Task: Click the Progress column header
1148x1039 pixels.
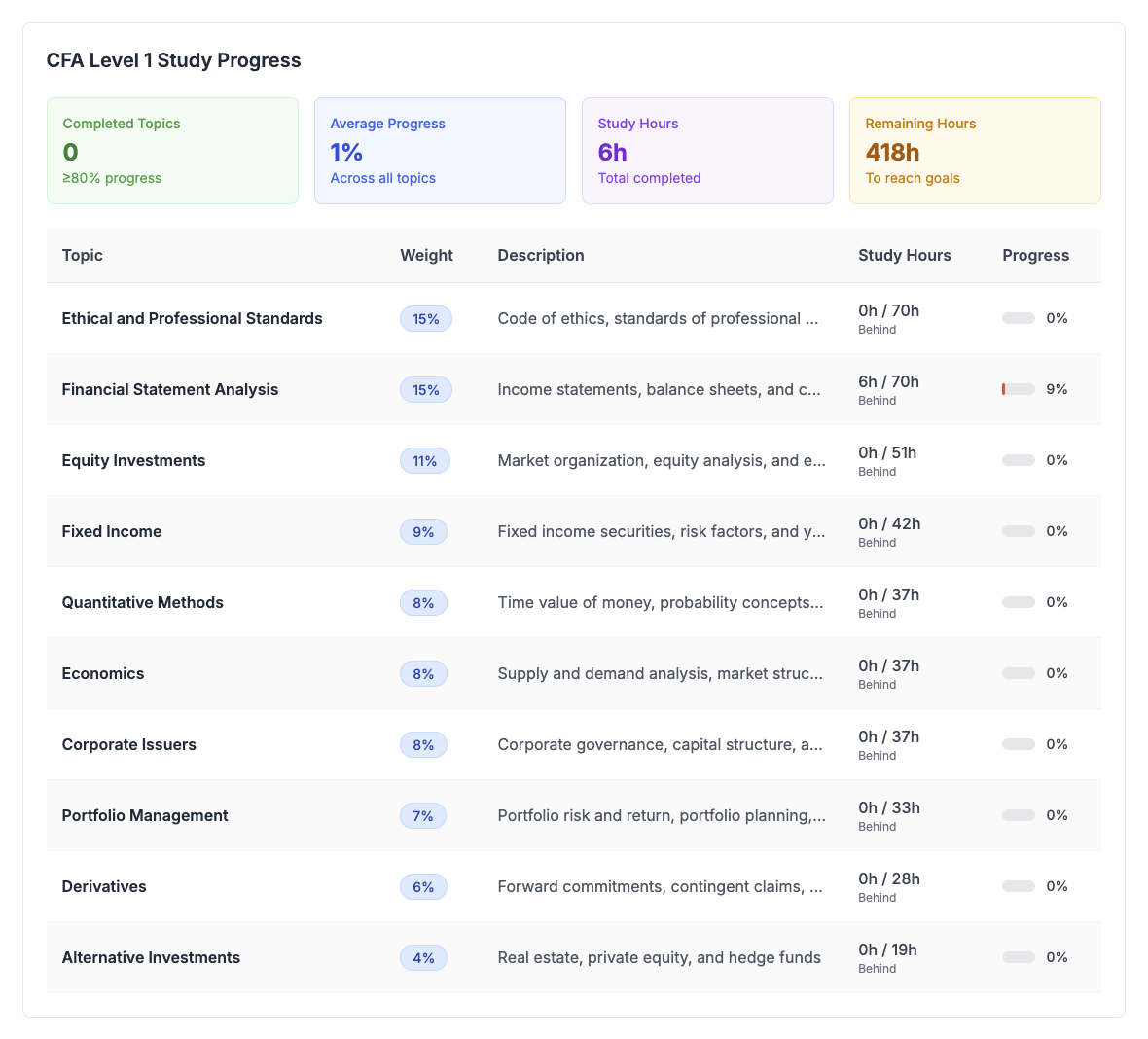Action: [1035, 255]
